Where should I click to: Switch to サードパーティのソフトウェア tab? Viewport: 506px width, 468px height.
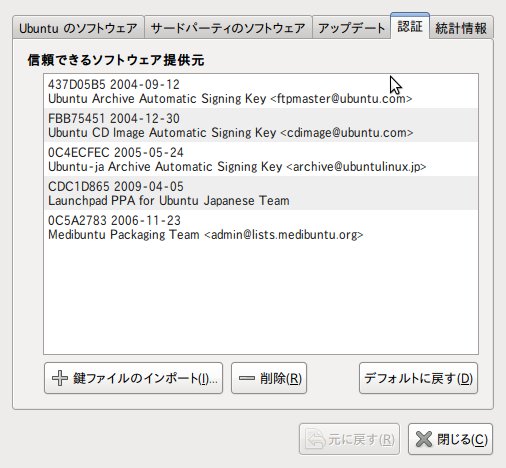[x=228, y=28]
